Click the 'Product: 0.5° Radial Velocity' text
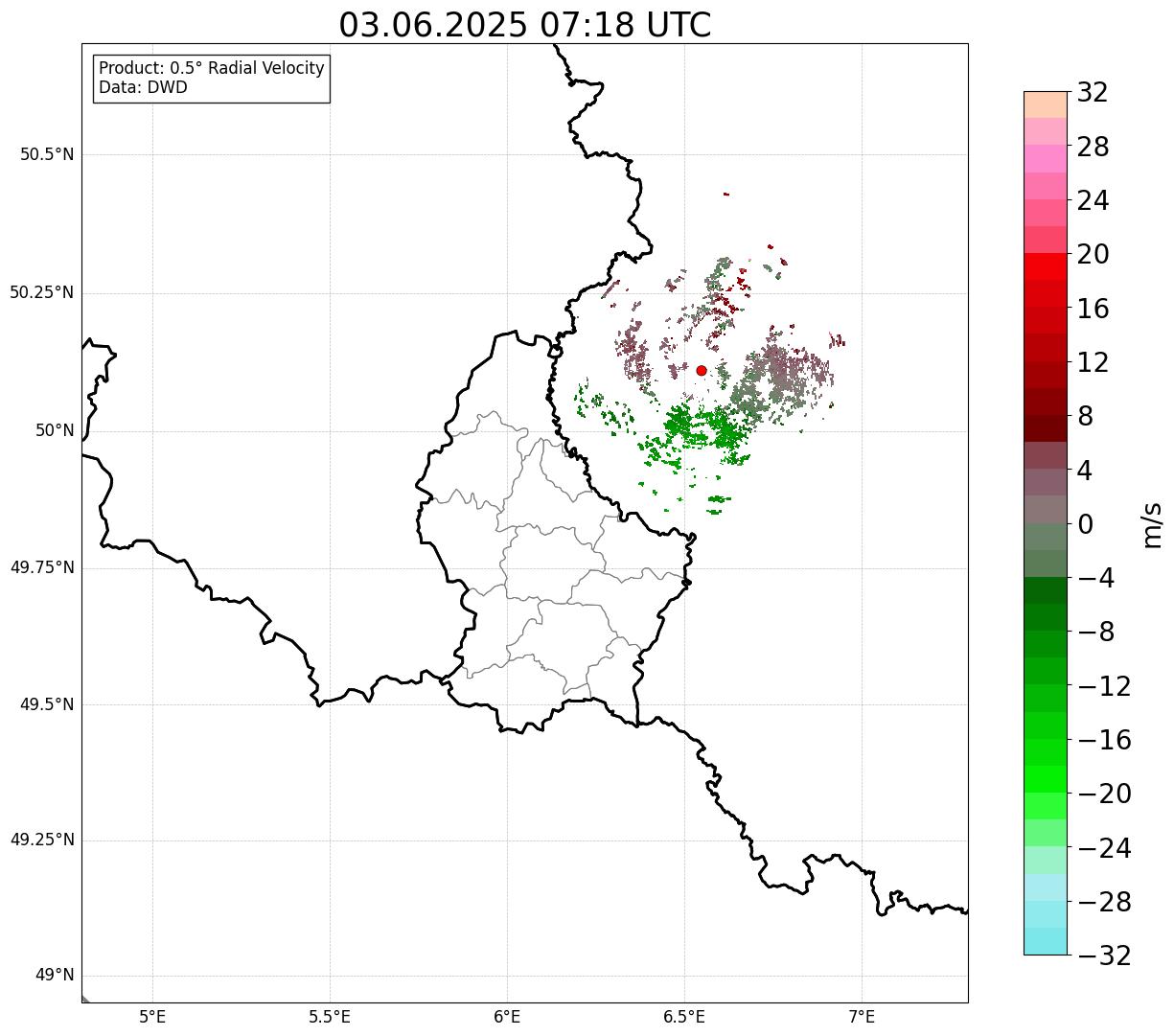This screenshot has height=1036, width=1174. [x=212, y=69]
